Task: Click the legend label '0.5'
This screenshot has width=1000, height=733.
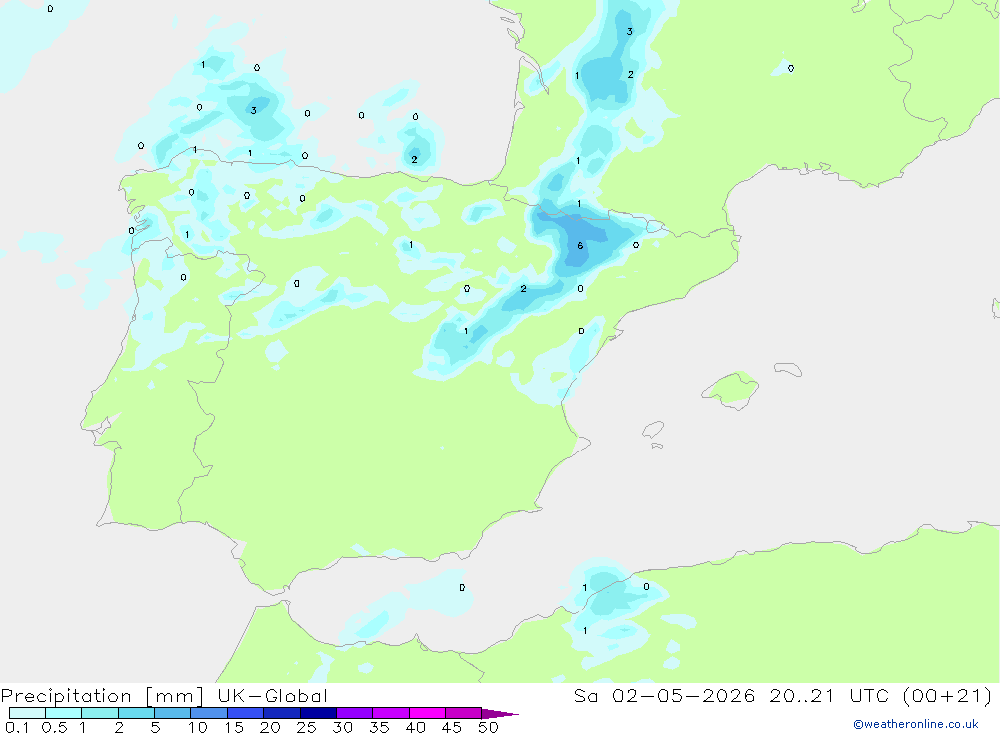Action: tap(54, 727)
